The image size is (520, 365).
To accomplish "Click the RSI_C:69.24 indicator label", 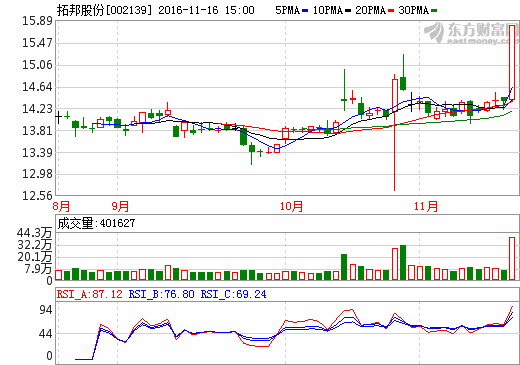I will tap(233, 294).
